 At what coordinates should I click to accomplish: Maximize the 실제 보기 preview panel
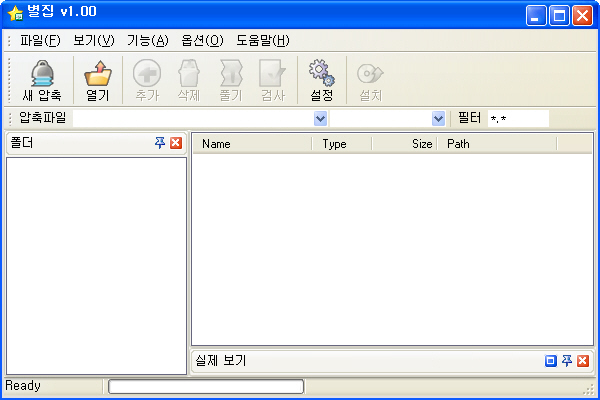[550, 361]
